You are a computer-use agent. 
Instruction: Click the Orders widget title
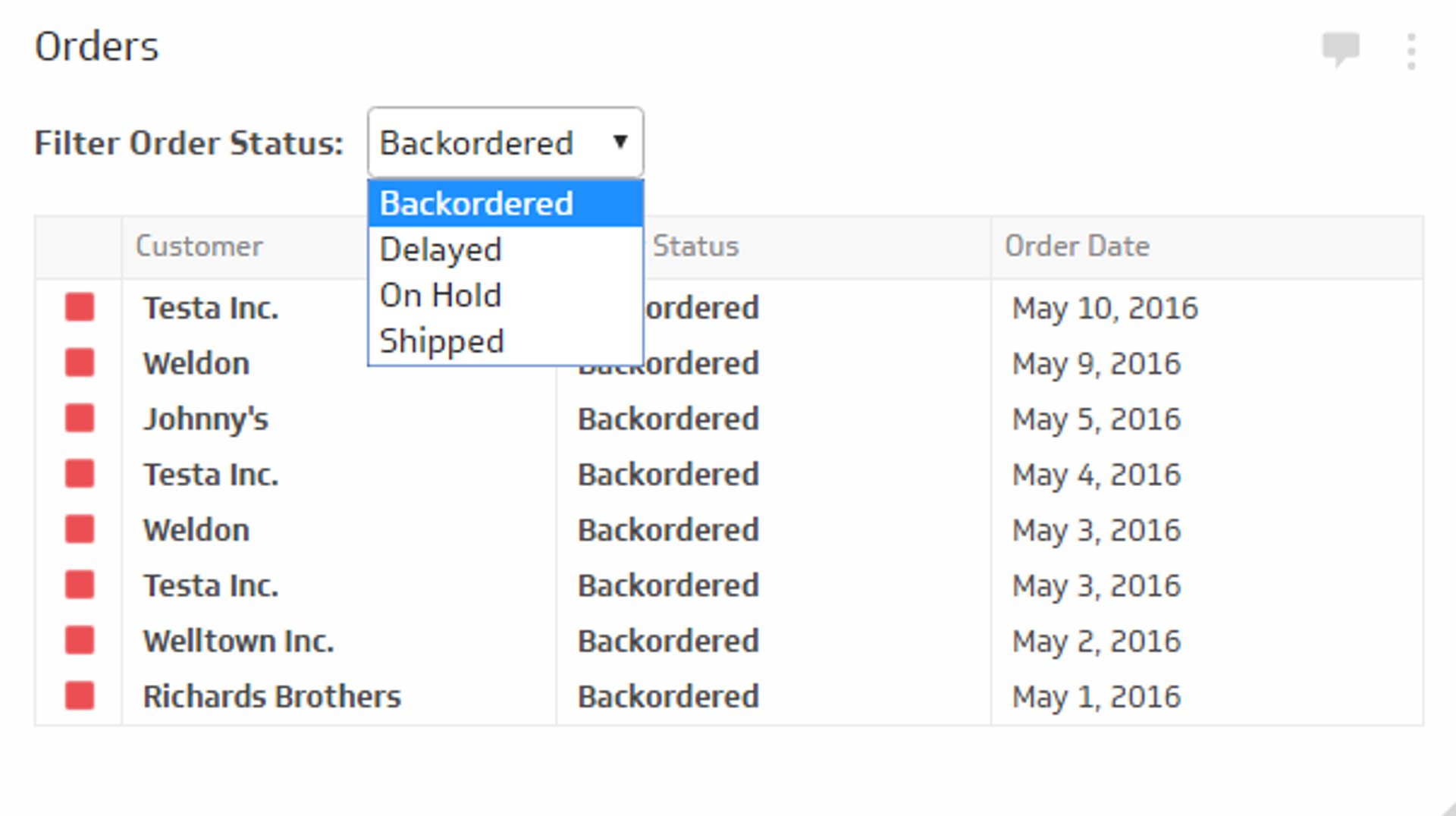pyautogui.click(x=97, y=46)
